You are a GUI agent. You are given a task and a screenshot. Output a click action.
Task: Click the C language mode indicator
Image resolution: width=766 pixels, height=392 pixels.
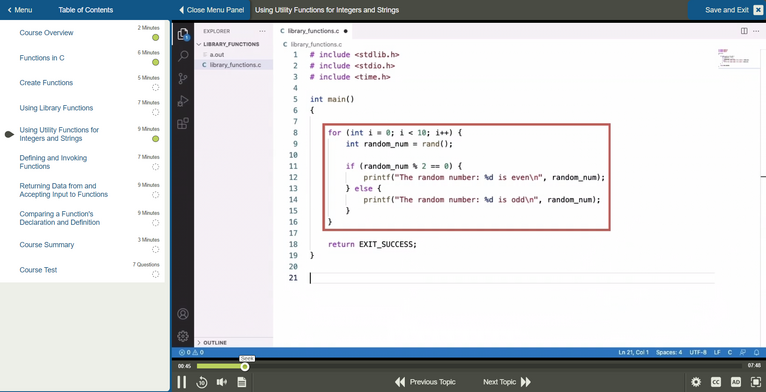coord(730,352)
